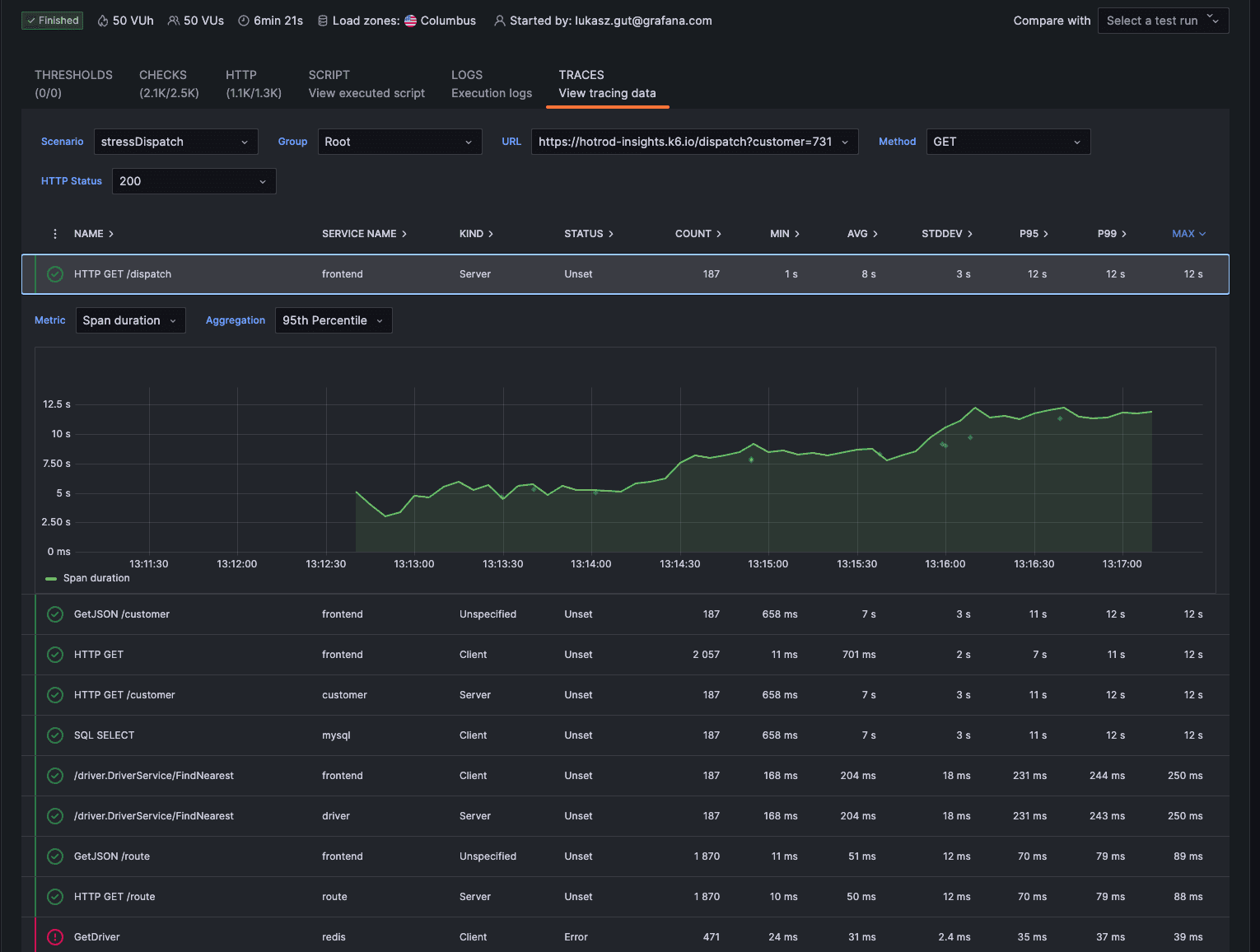Viewport: 1260px width, 952px height.
Task: Open the LOGS Execution logs tab
Action: tap(491, 83)
